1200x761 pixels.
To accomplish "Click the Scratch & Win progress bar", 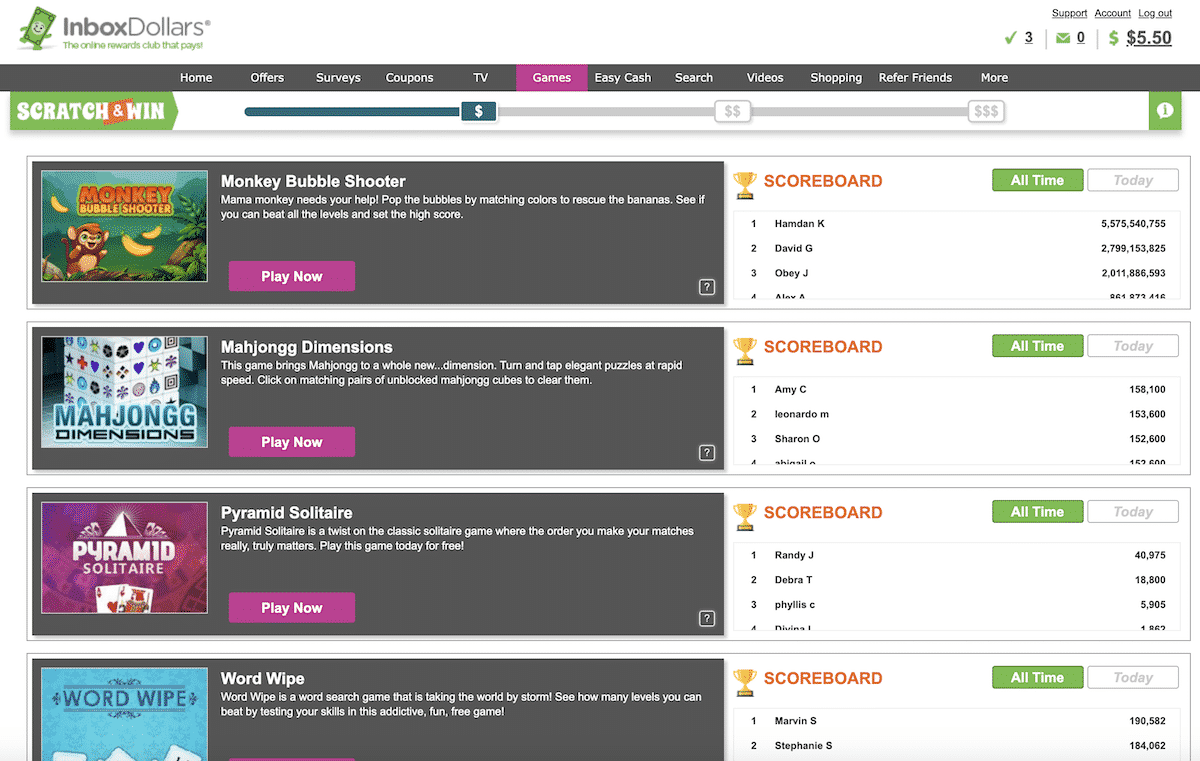I will pyautogui.click(x=624, y=111).
